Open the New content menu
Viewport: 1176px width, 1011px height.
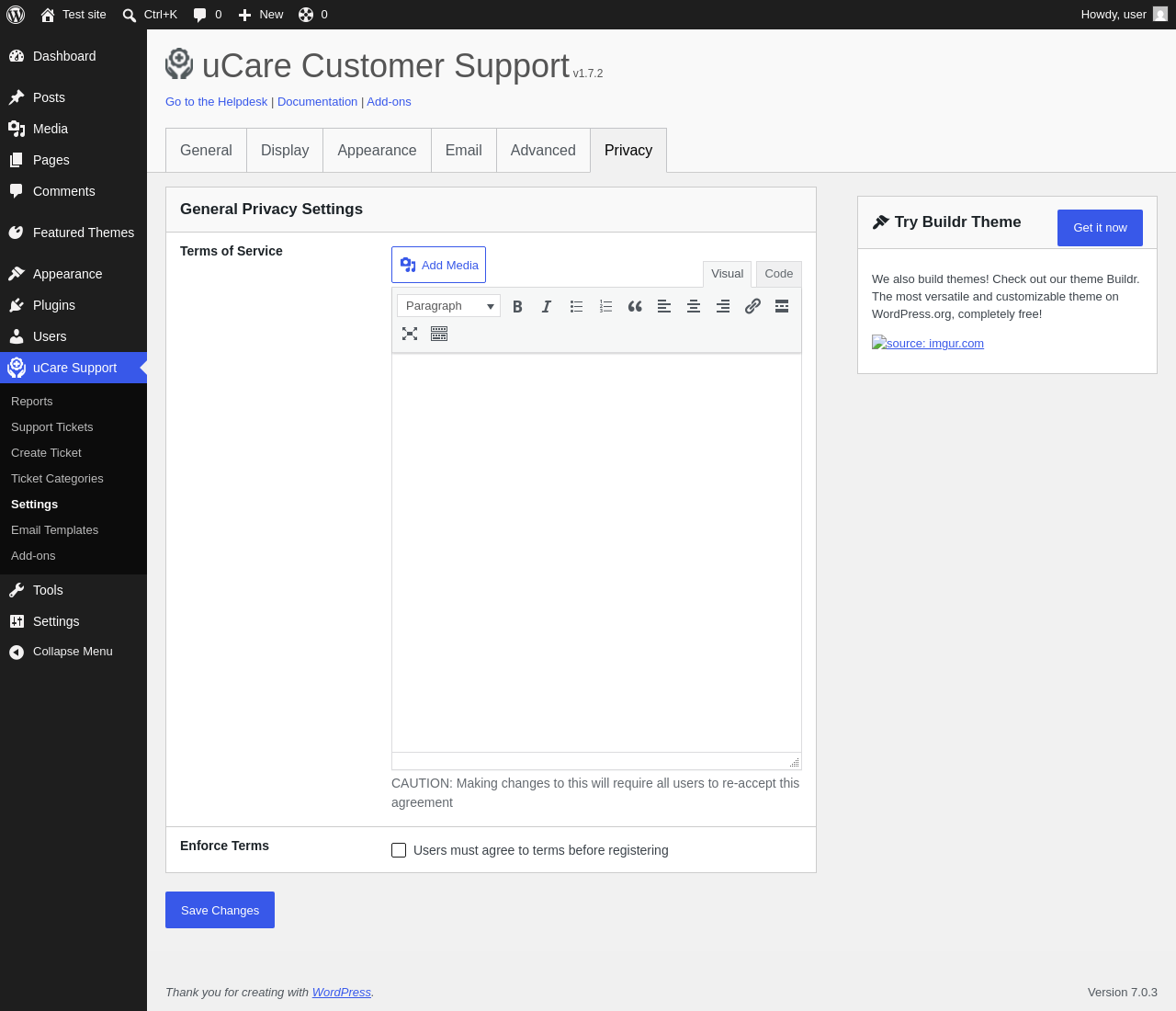coord(261,15)
